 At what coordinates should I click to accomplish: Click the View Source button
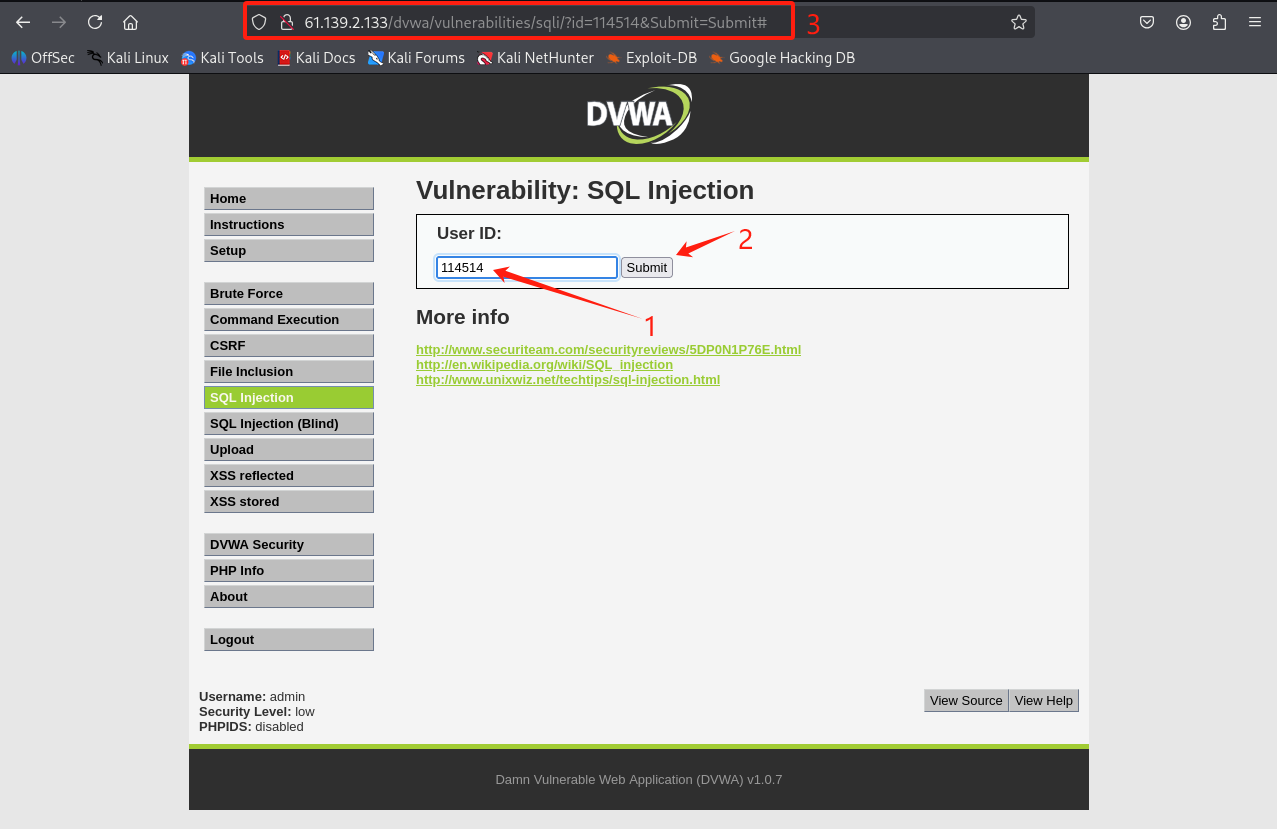(x=966, y=701)
